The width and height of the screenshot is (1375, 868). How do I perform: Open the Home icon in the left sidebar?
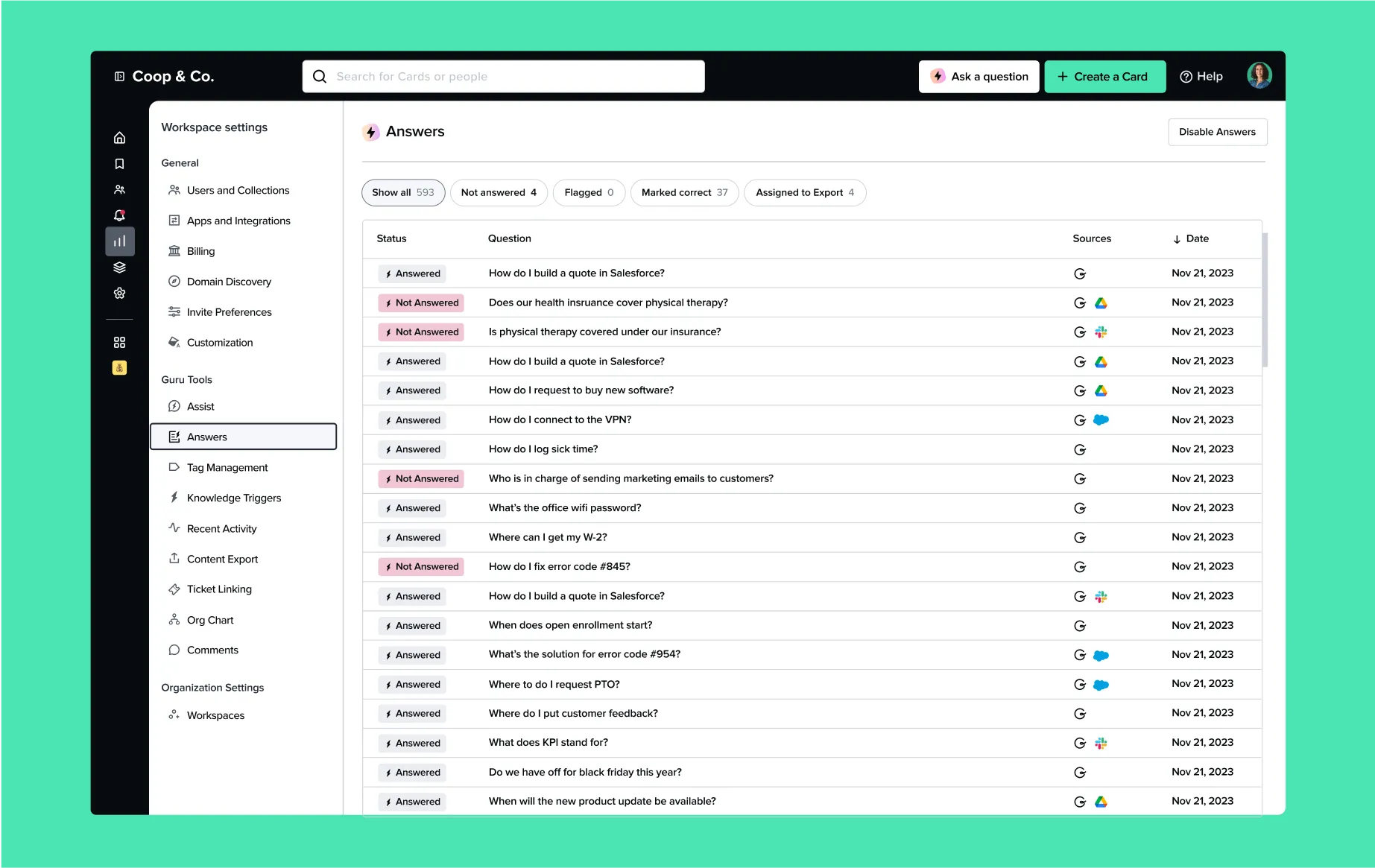[119, 137]
